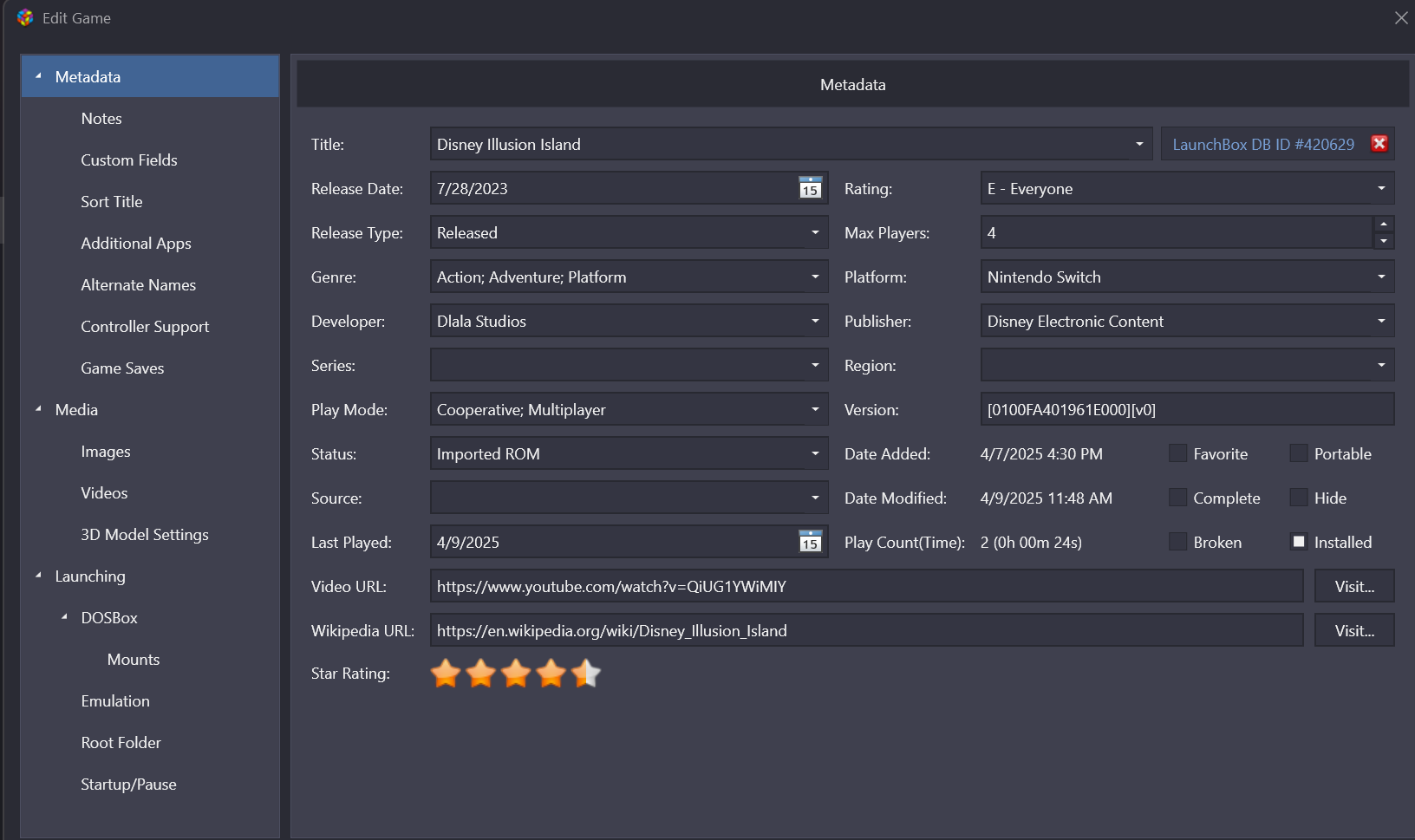This screenshot has width=1415, height=840.
Task: Collapse the Launching tree section
Action: [38, 576]
